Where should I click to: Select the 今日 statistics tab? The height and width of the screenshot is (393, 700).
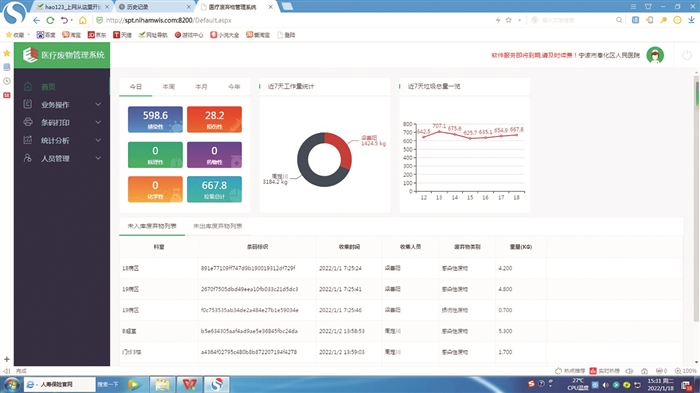click(136, 87)
